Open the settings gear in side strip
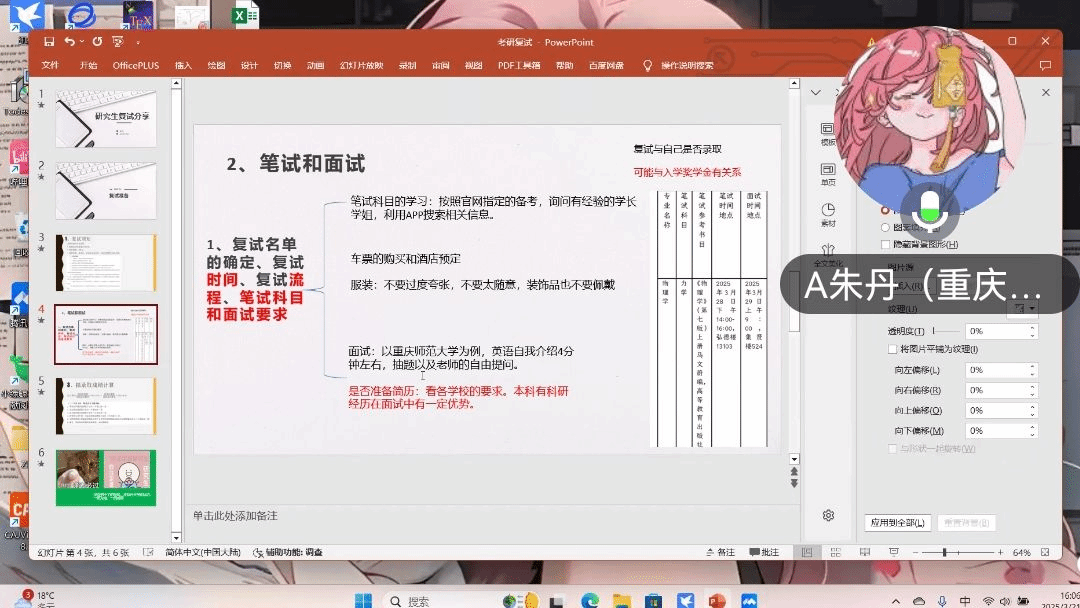Image resolution: width=1080 pixels, height=608 pixels. point(828,515)
